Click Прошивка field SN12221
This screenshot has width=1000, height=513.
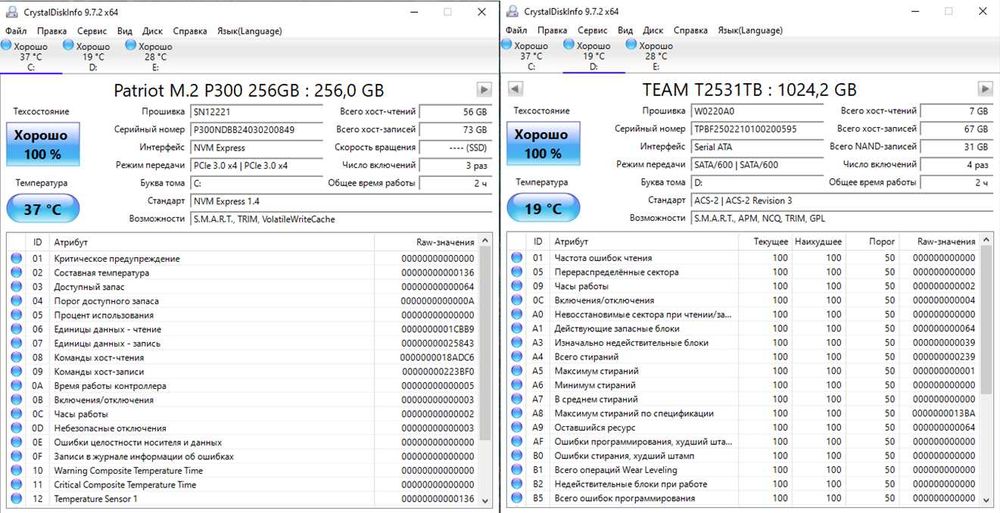(x=257, y=112)
